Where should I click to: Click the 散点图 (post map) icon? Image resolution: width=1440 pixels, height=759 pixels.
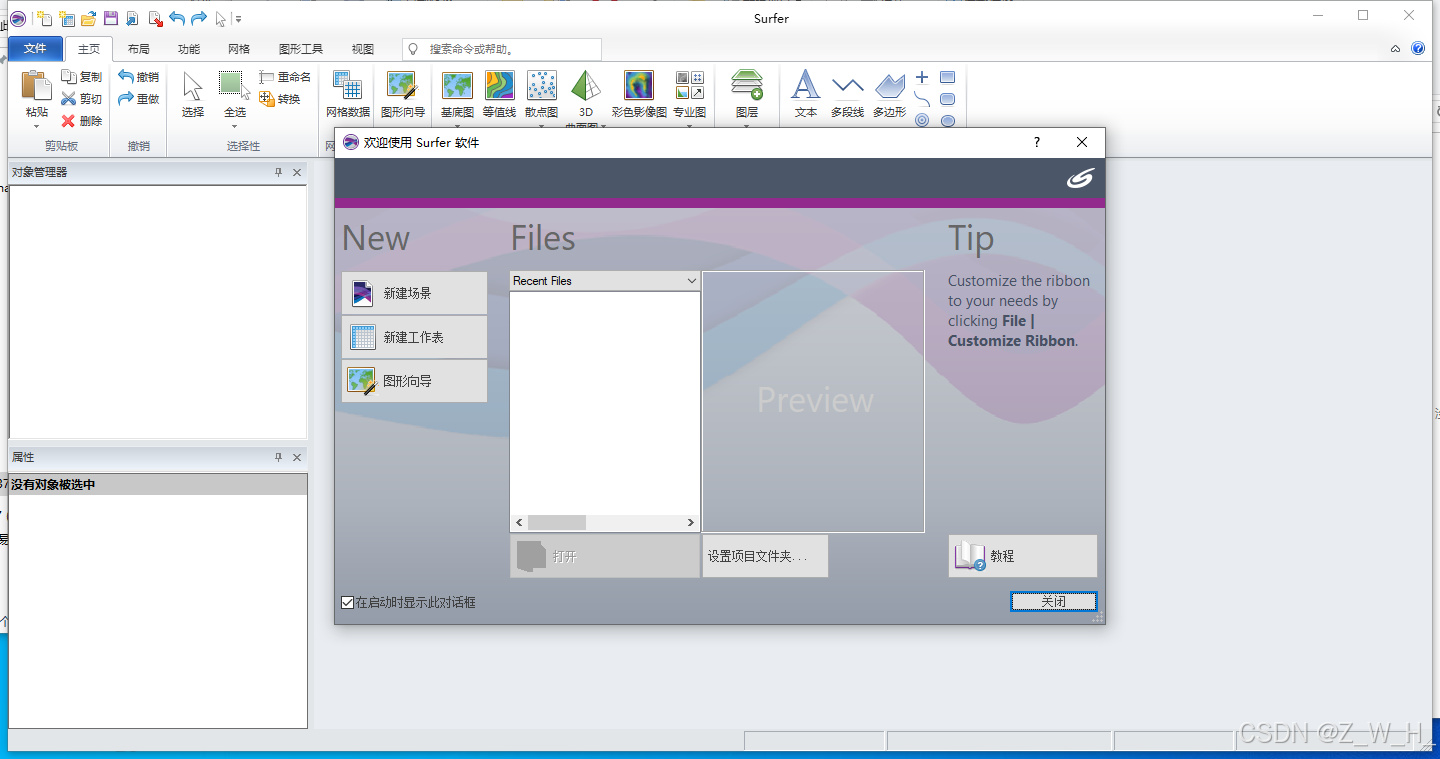coord(541,85)
